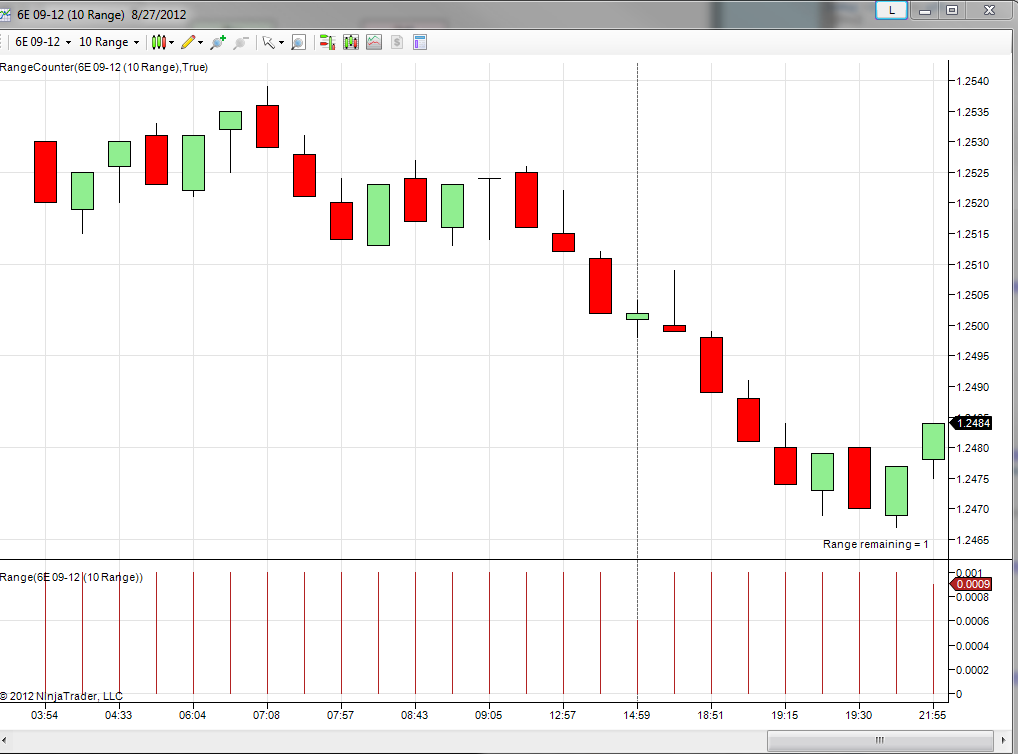This screenshot has height=754, width=1018.
Task: Expand the drawing tools dropdown arrow
Action: 200,43
